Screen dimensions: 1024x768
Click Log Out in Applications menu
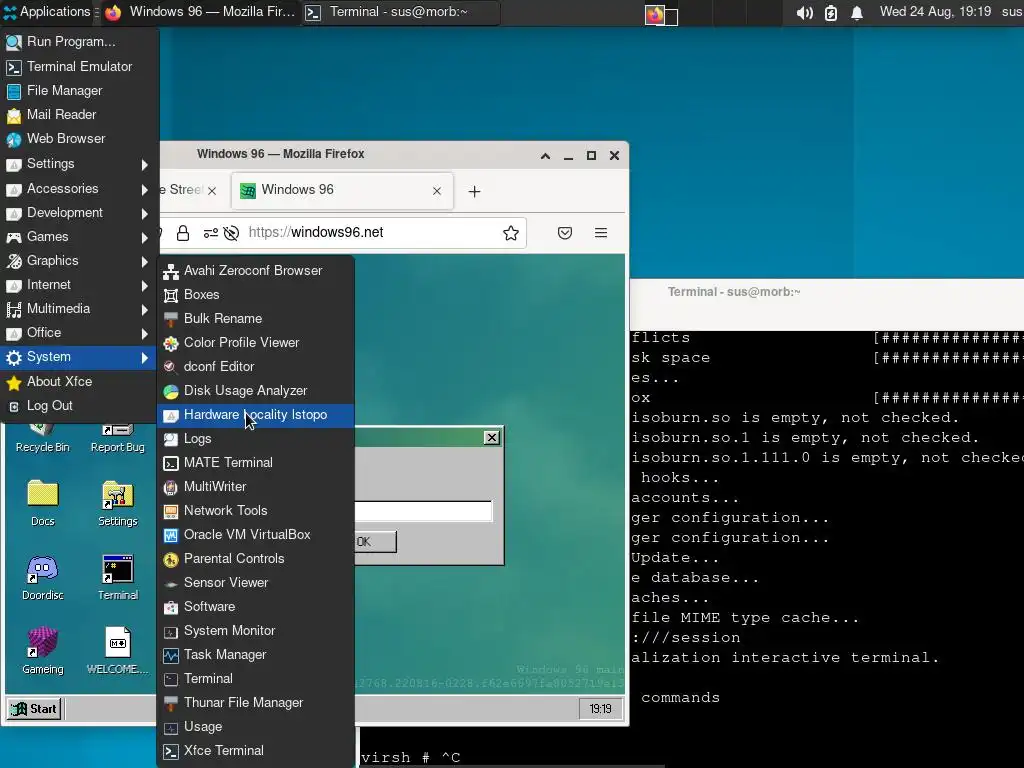78,406
